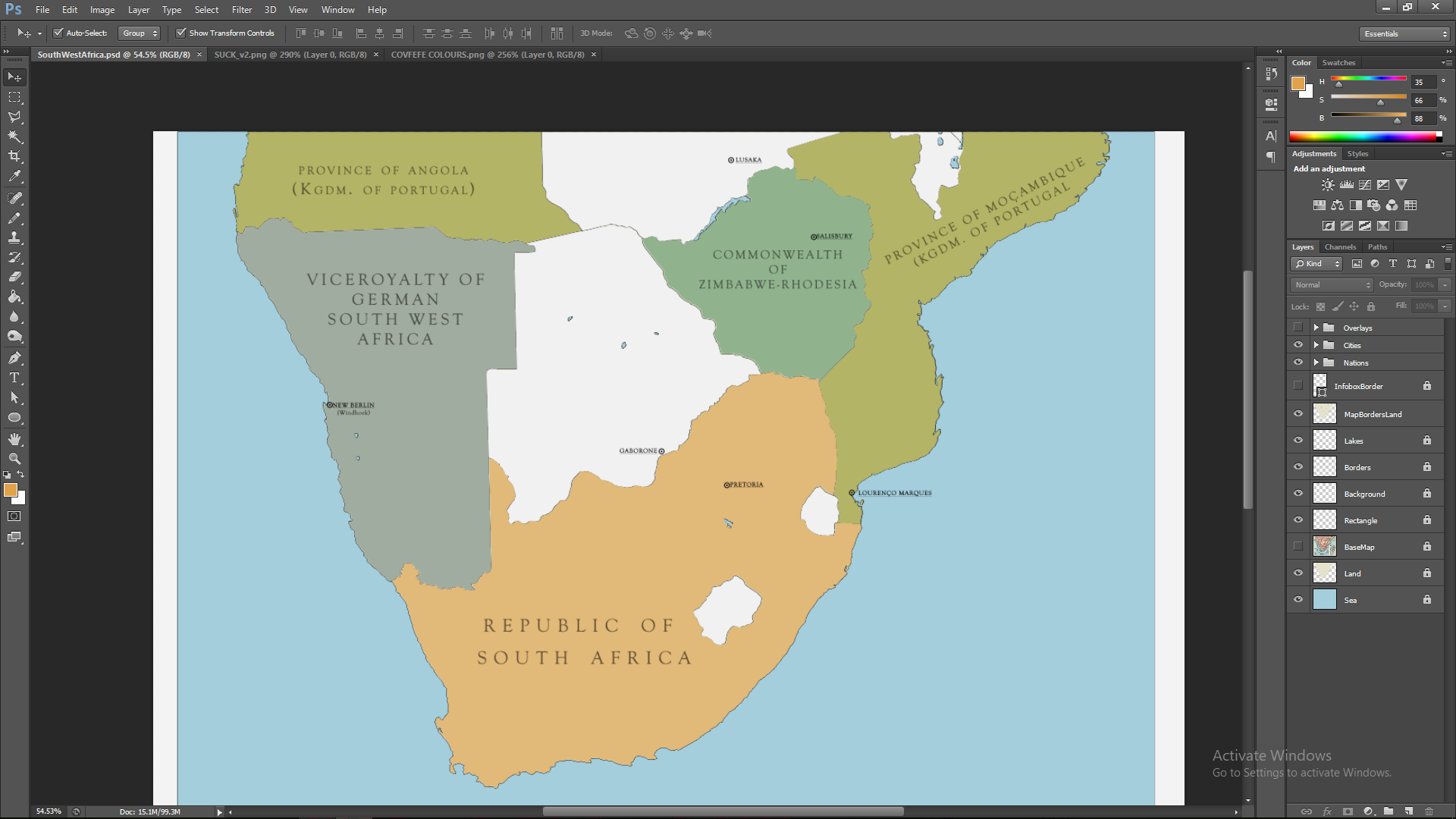Select the Dodge tool

pyautogui.click(x=14, y=337)
